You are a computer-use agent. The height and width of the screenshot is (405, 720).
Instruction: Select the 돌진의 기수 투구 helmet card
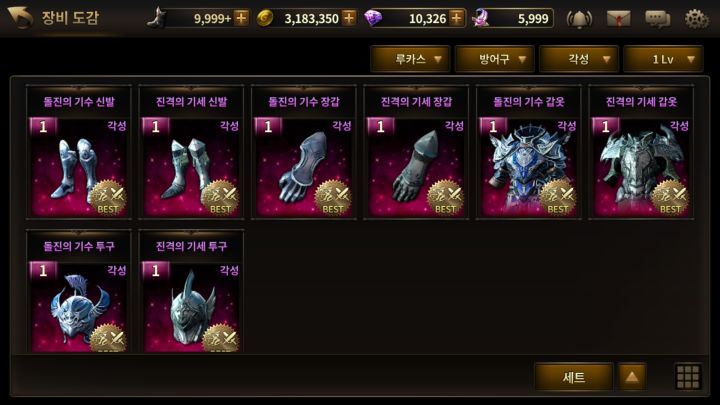79,292
